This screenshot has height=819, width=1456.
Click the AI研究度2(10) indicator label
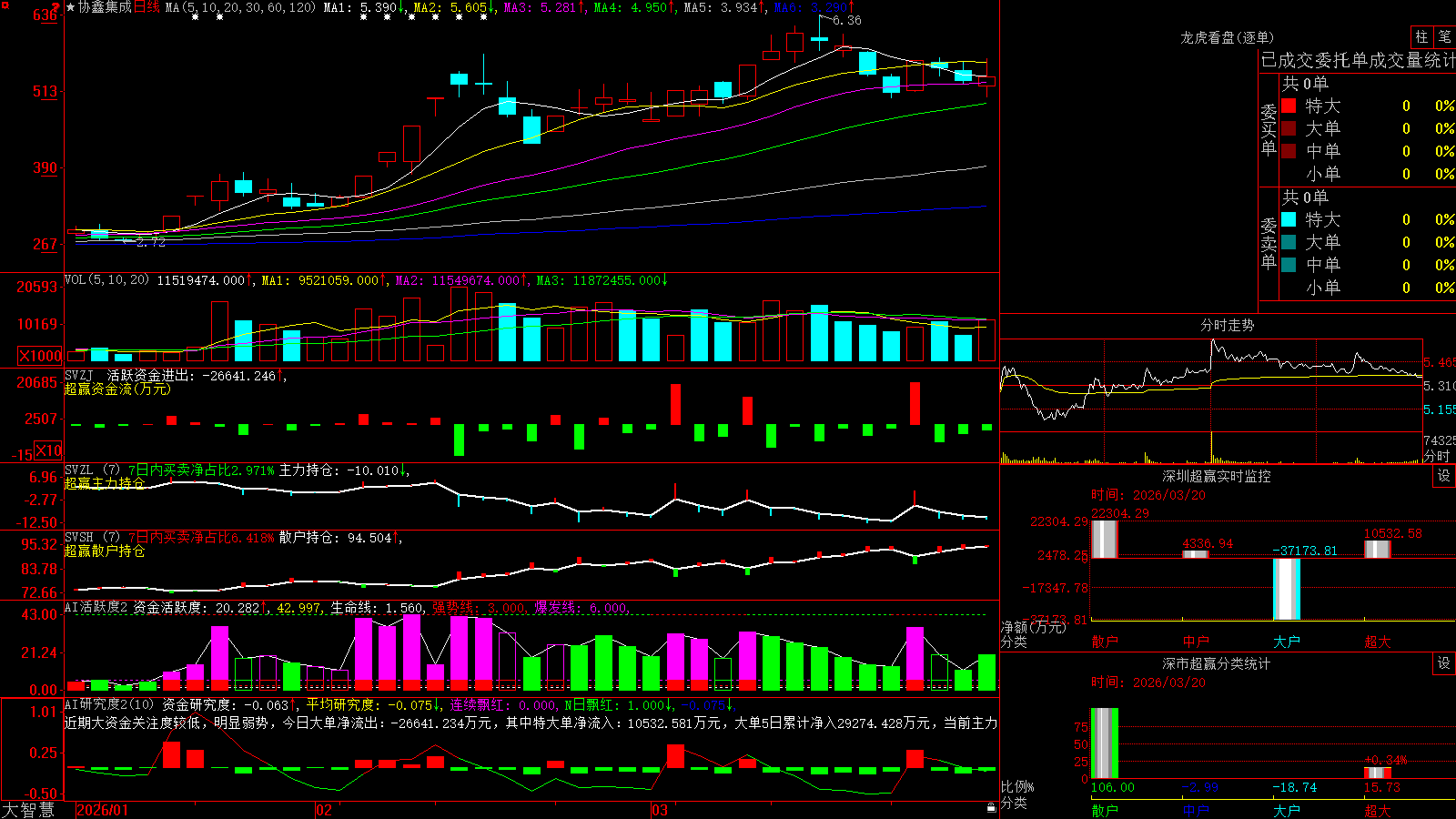110,704
